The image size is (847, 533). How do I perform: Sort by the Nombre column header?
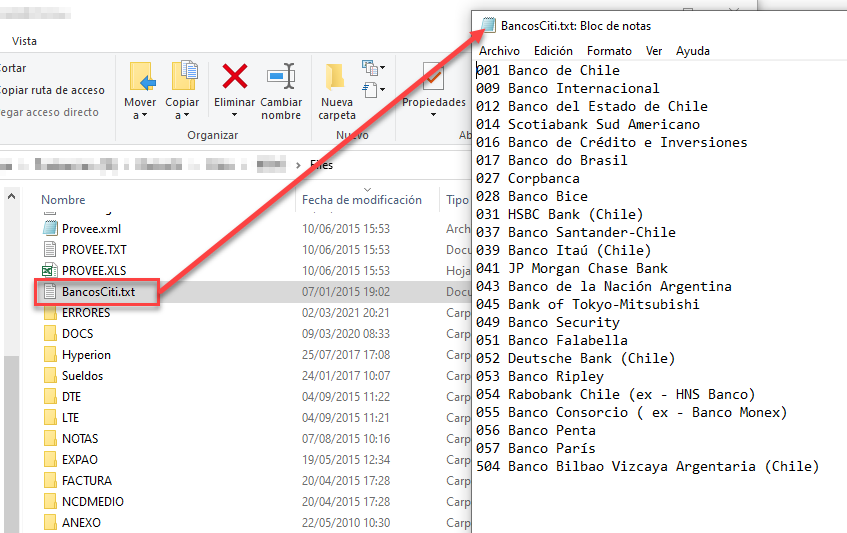[63, 200]
